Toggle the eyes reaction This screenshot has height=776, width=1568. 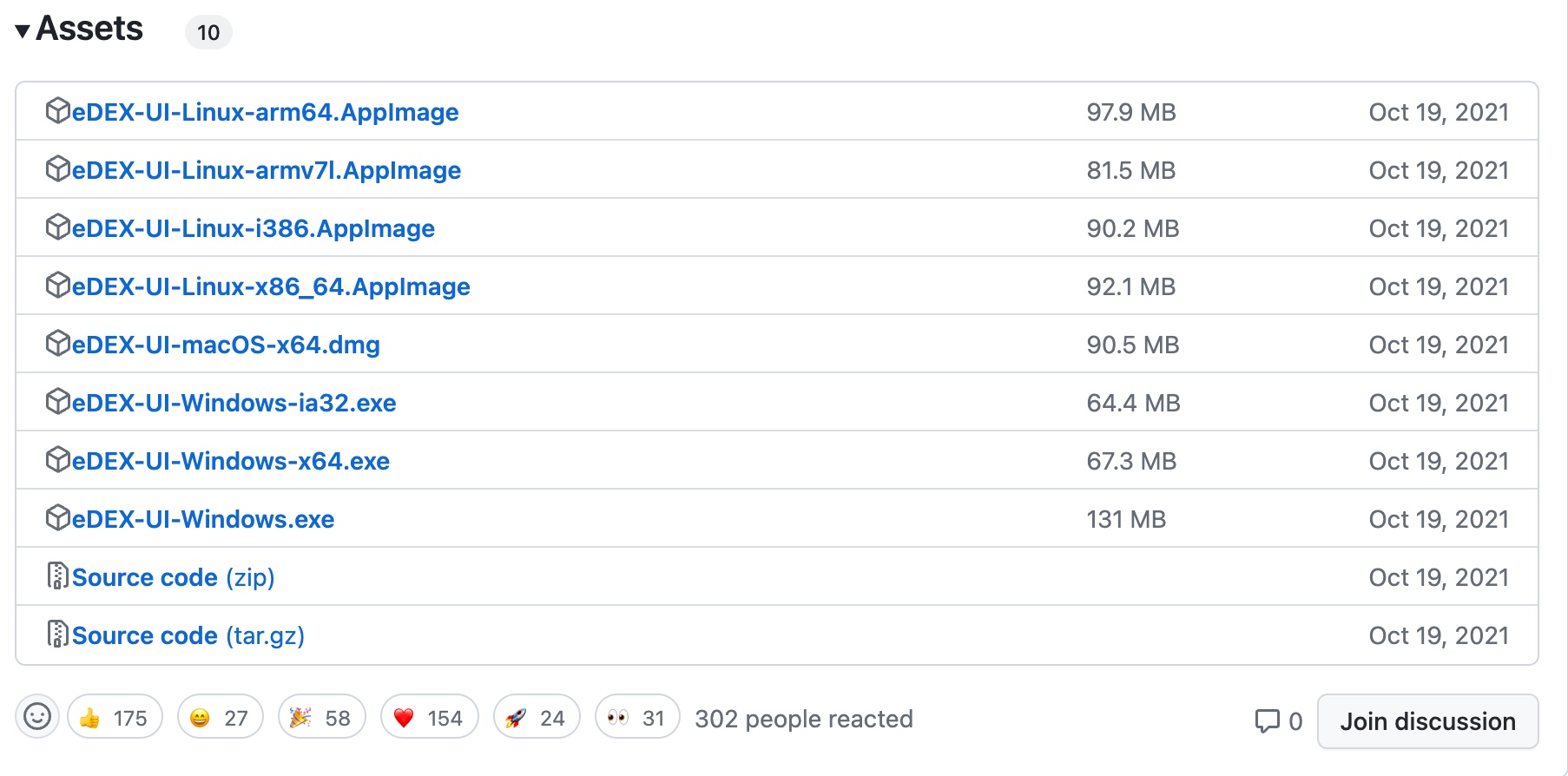(x=637, y=717)
